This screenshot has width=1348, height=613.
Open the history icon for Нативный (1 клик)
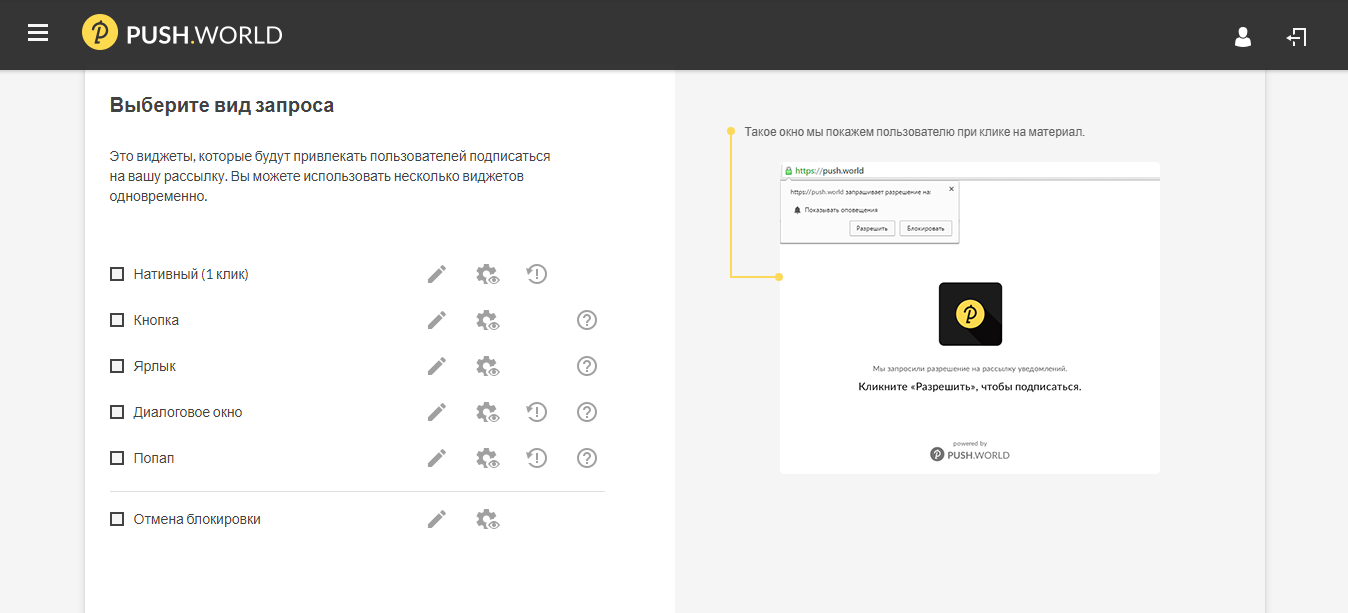click(x=537, y=274)
